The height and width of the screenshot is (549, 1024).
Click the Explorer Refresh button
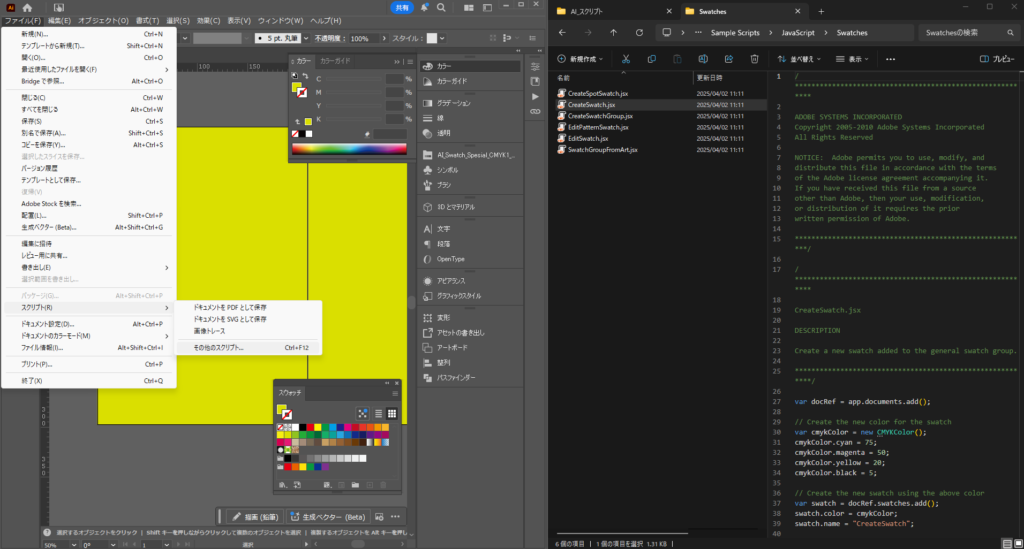tap(639, 33)
